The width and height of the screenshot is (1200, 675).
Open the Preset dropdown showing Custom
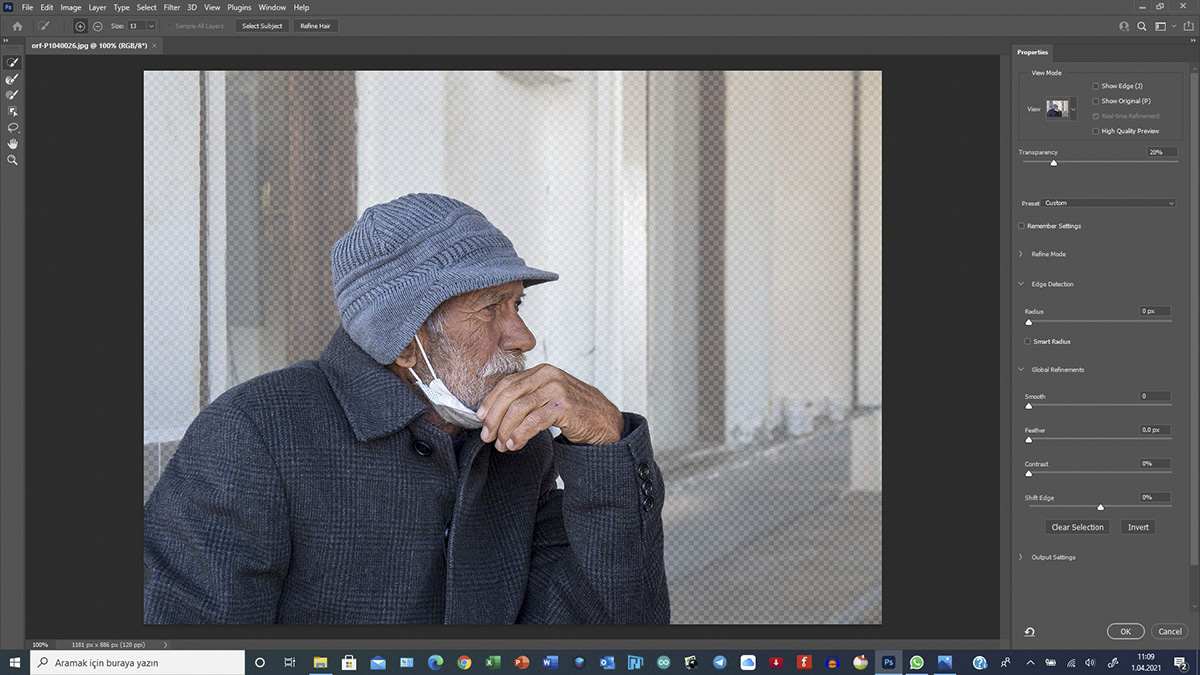[x=1109, y=203]
